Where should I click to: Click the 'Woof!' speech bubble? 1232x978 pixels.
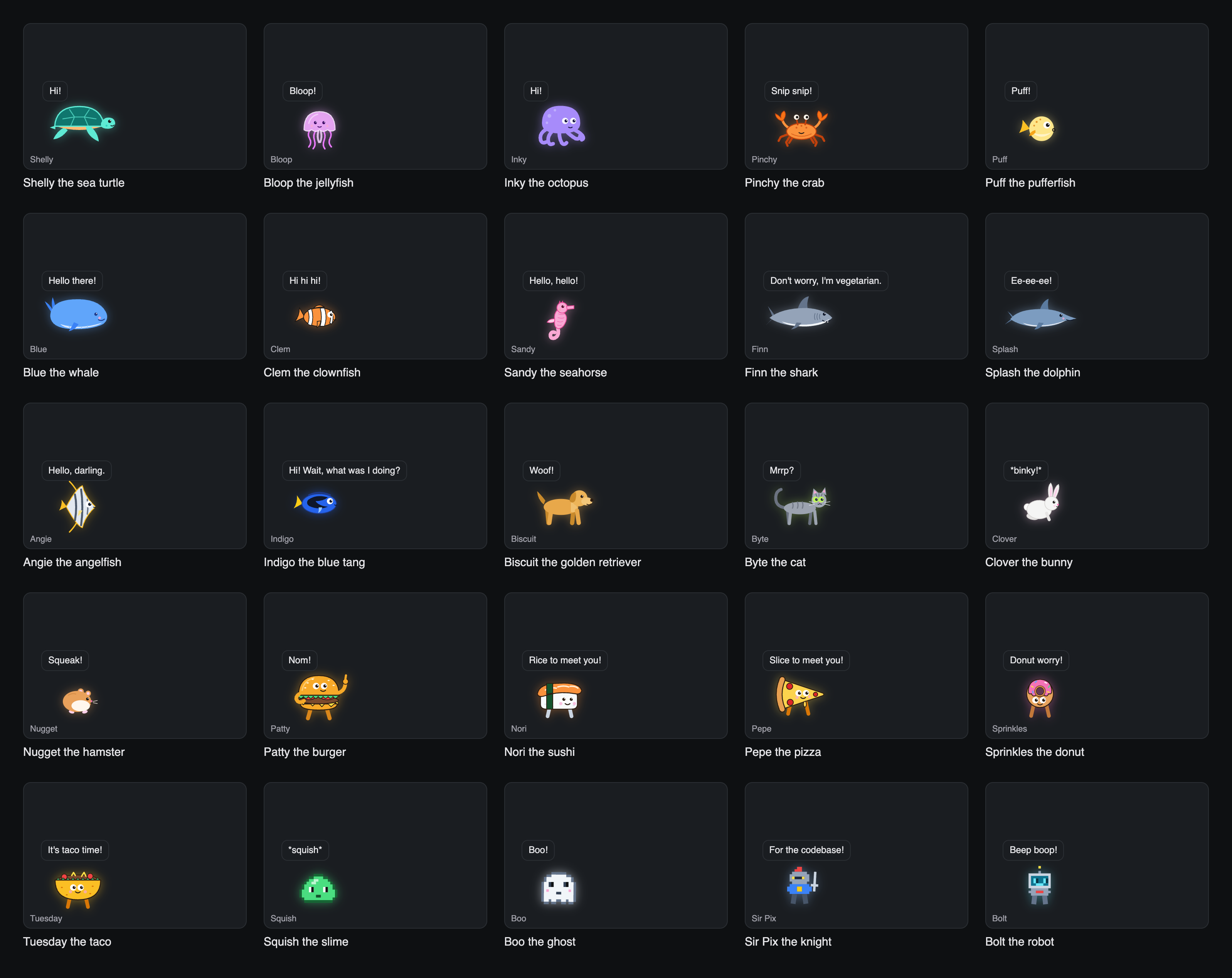(541, 470)
